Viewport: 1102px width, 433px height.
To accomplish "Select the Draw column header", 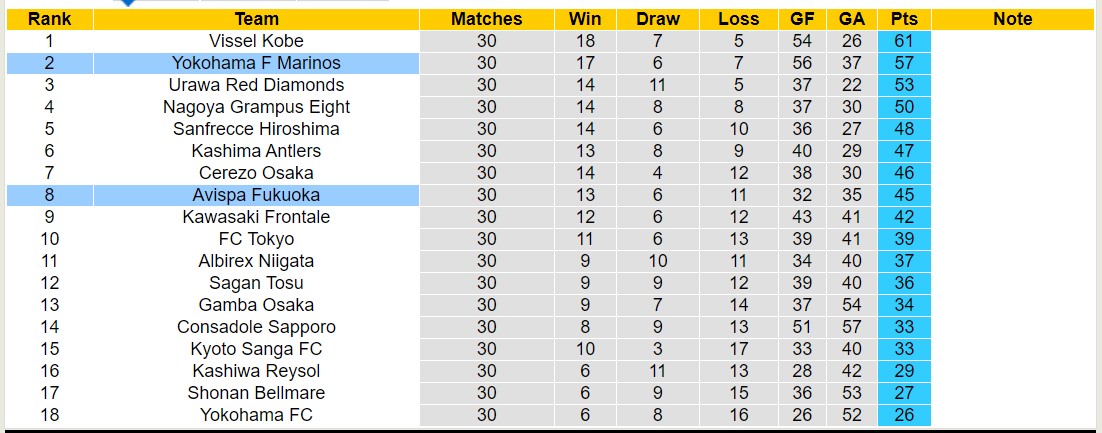I will point(657,19).
